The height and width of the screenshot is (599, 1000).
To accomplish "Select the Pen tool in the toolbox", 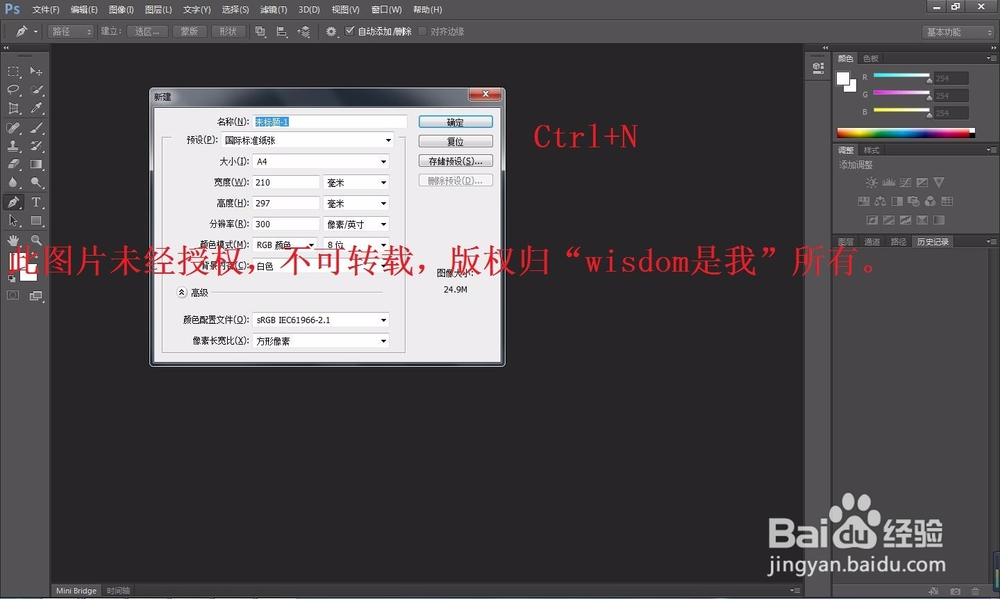I will pos(13,202).
